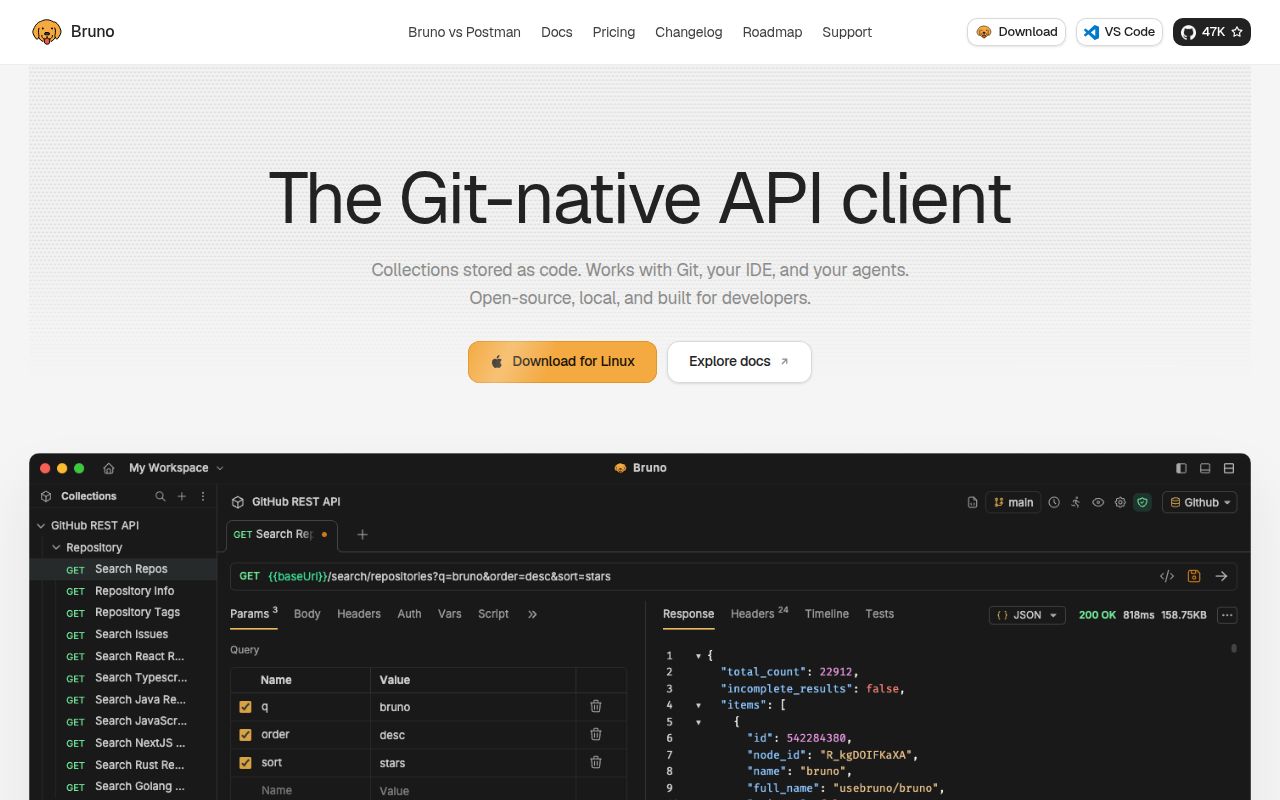This screenshot has height=800, width=1280.
Task: Collapse the Repository folder
Action: (56, 548)
